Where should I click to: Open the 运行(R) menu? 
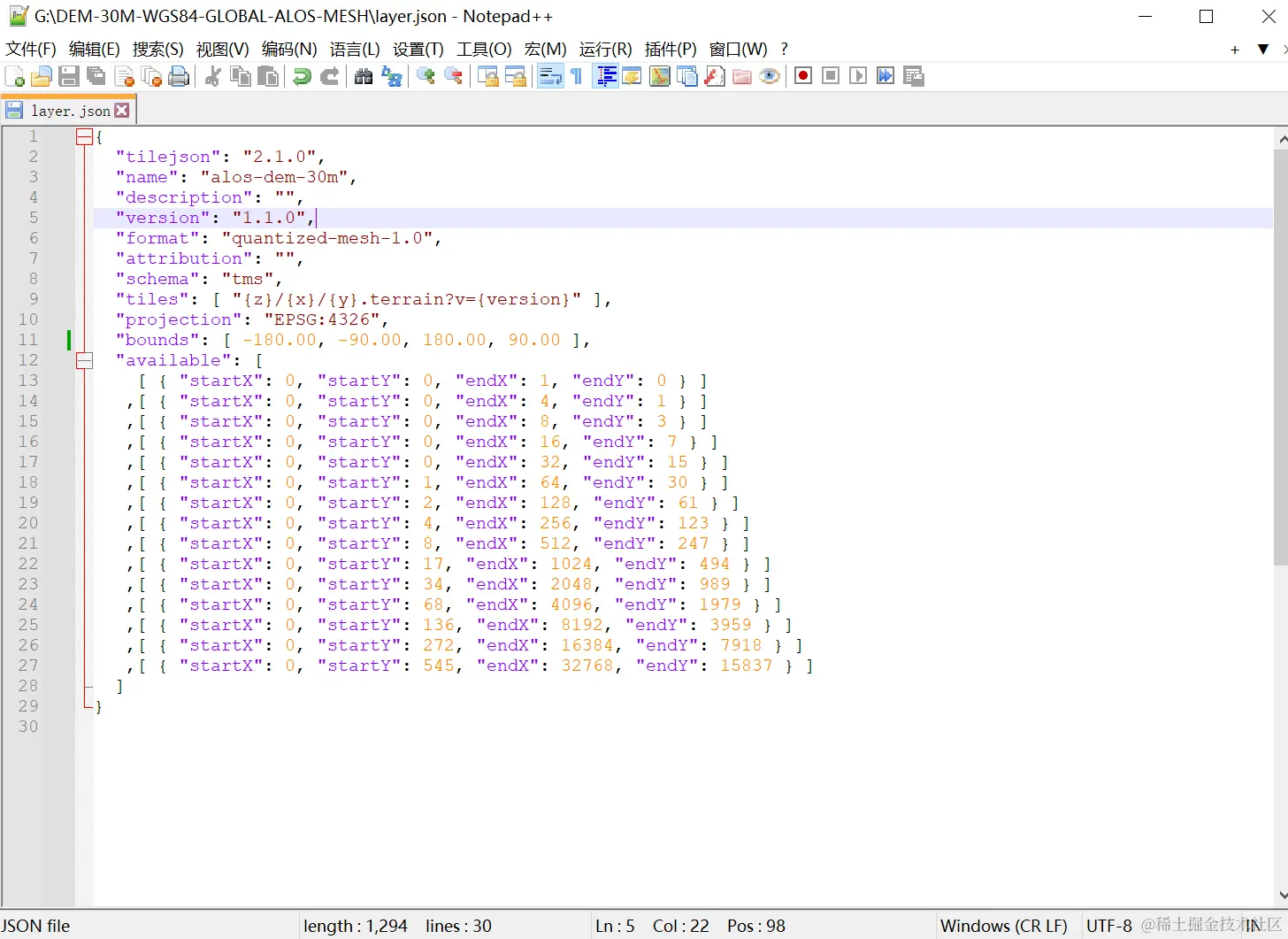(x=606, y=50)
